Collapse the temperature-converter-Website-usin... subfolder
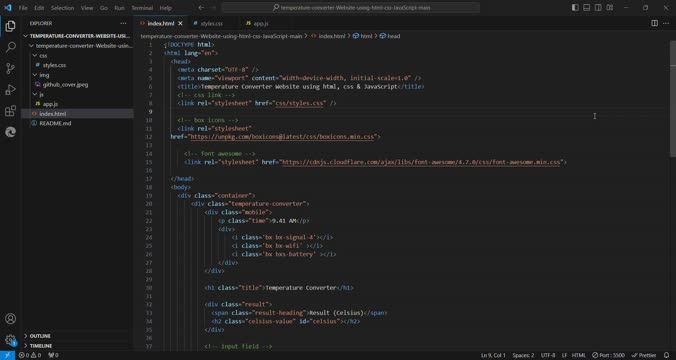Screen dimensions: 676x360 (x=78, y=46)
